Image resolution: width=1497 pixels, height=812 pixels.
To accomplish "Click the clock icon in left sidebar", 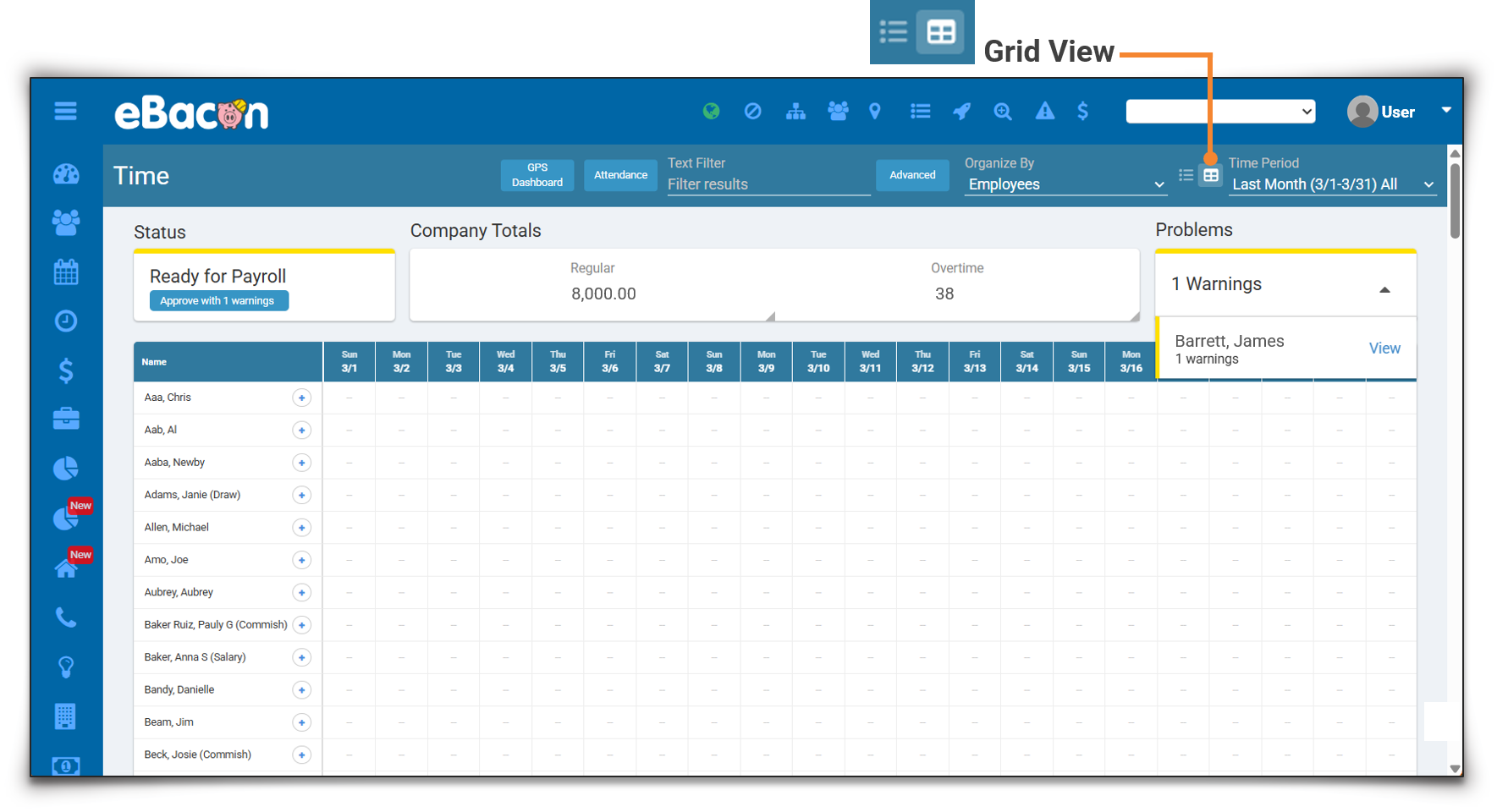I will (66, 321).
